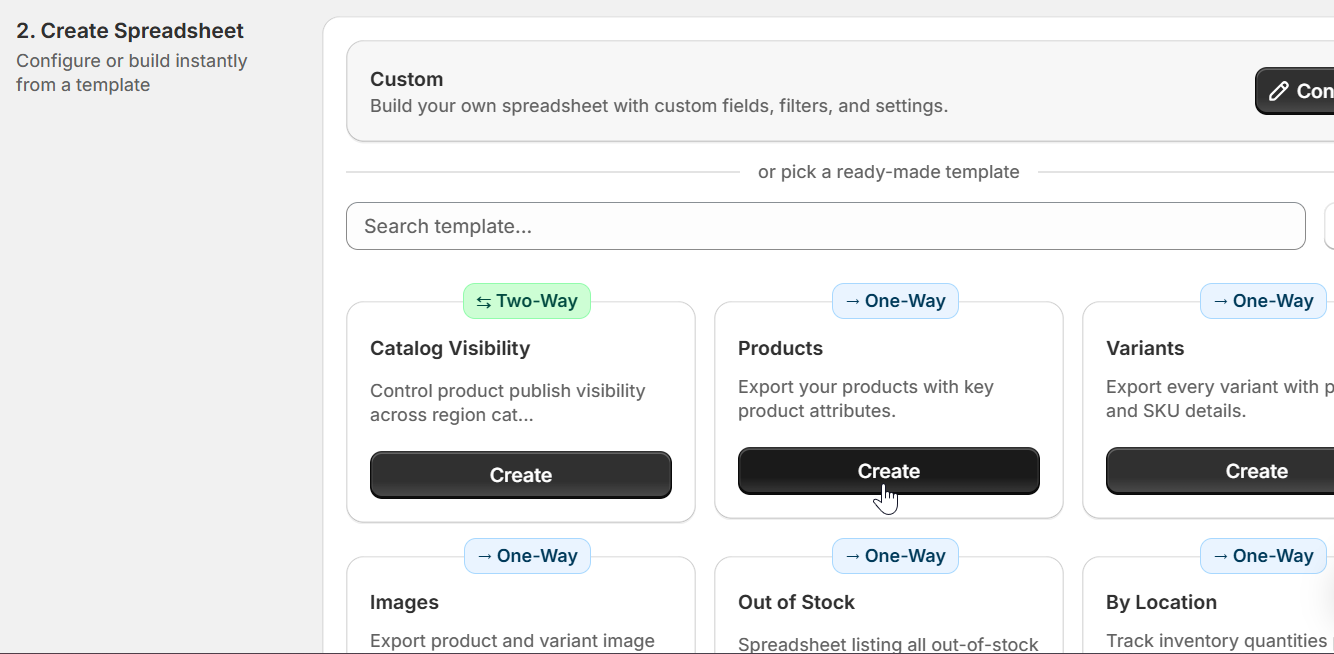
Task: Click the one-way arrow icon on By Location badge
Action: [1219, 555]
